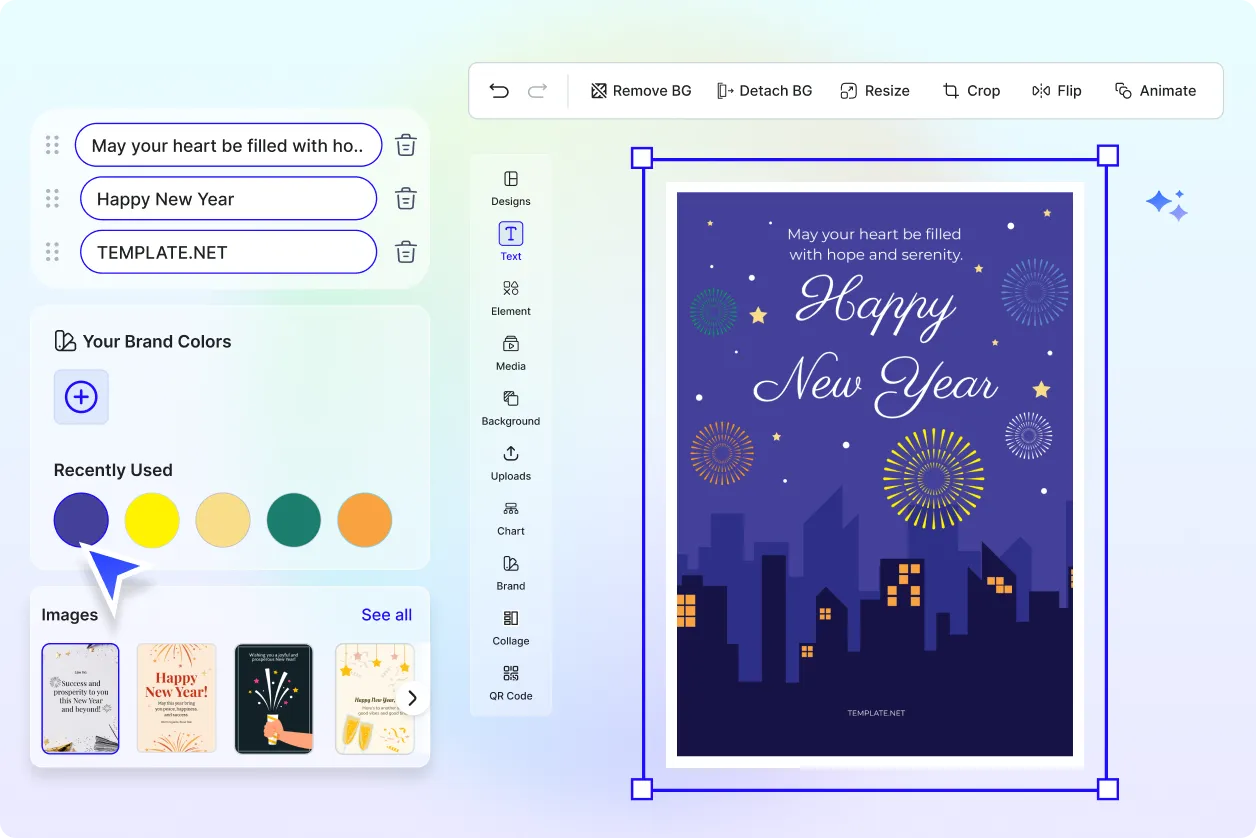Delete the Happy New Year text field

pos(405,198)
